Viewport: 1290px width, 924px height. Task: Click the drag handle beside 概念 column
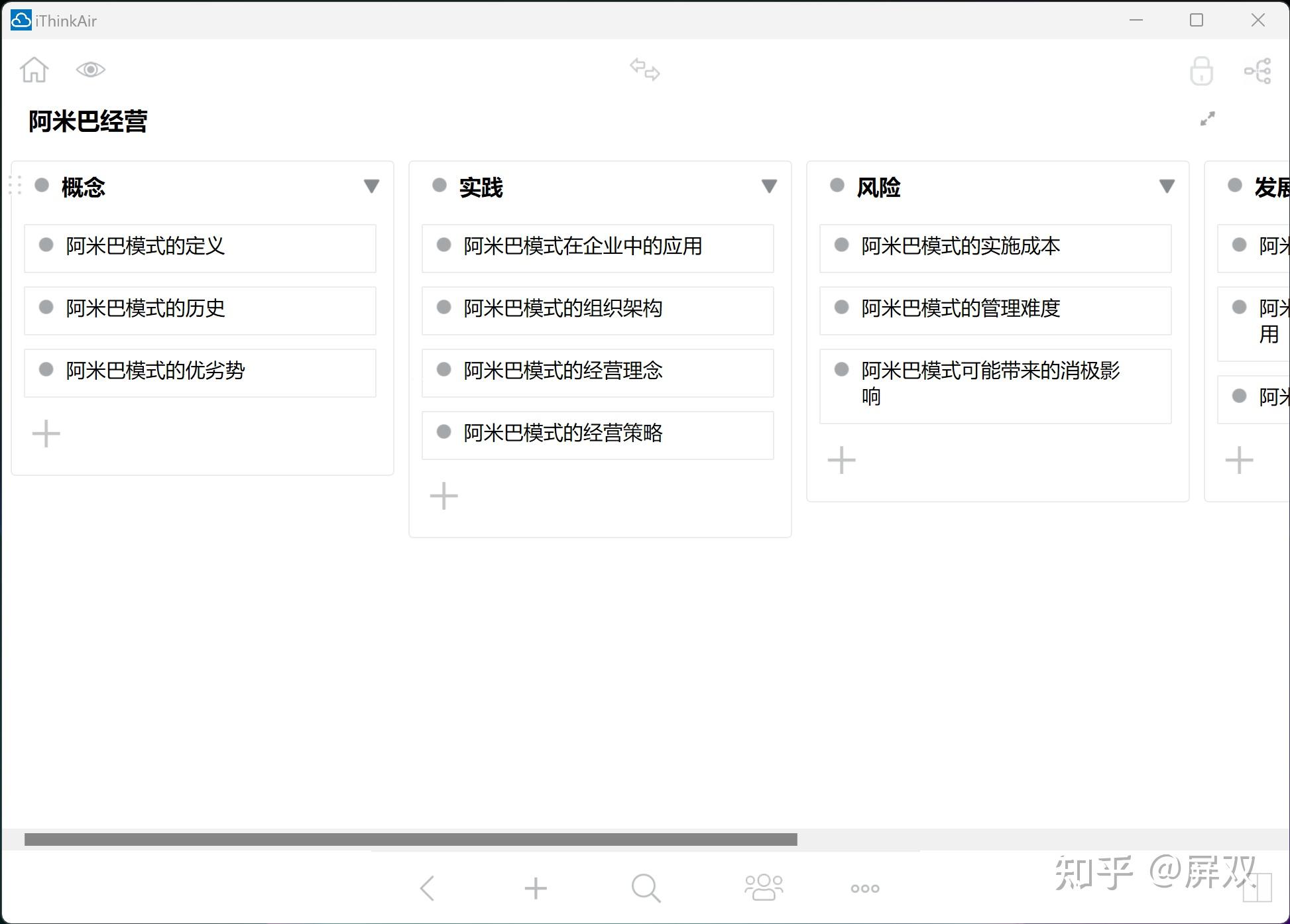[16, 185]
